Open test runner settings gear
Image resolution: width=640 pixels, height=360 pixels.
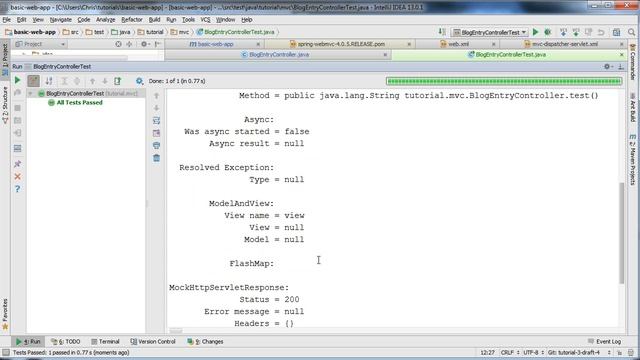139,81
